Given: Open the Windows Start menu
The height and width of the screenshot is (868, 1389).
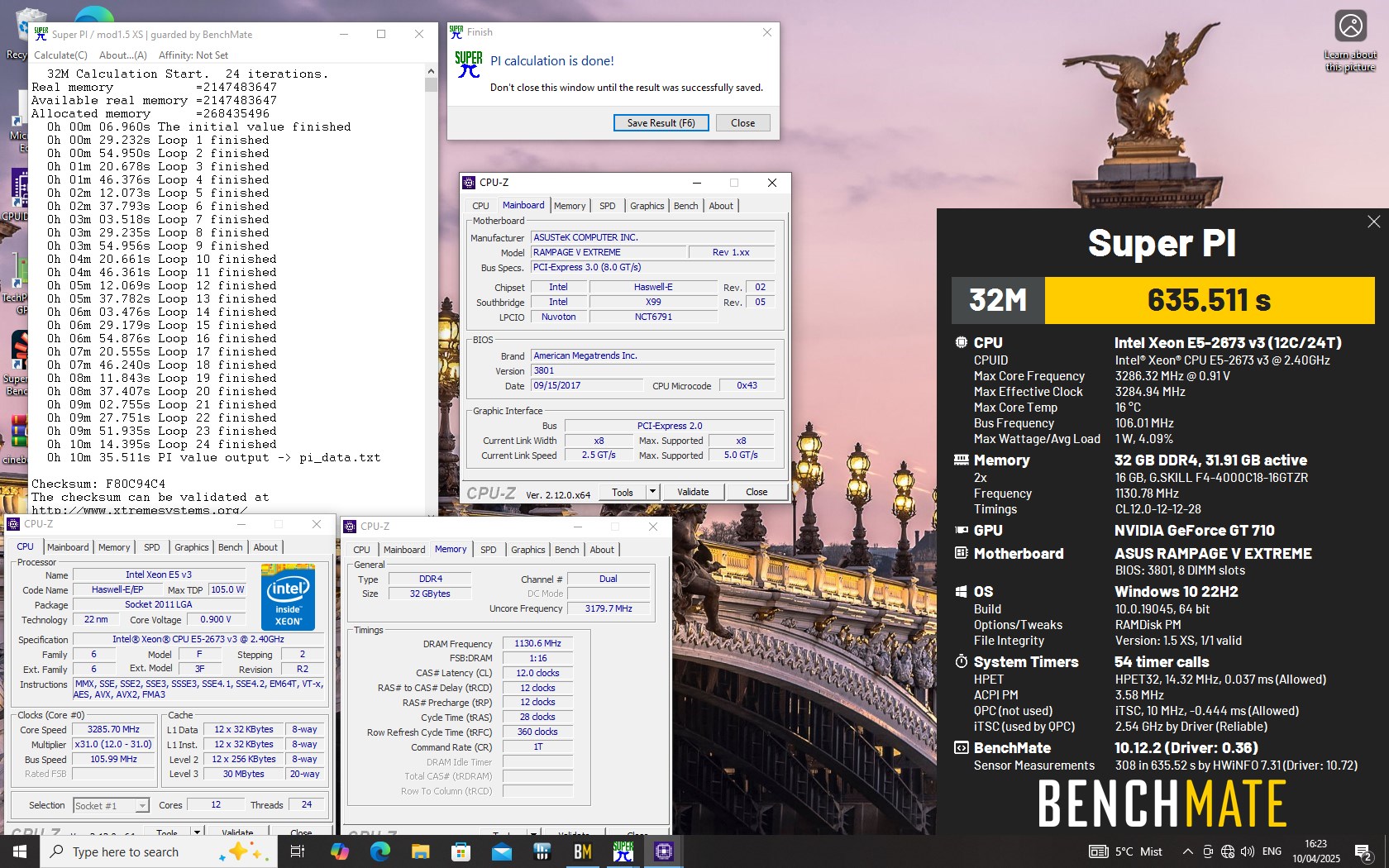Looking at the screenshot, I should pos(19,851).
